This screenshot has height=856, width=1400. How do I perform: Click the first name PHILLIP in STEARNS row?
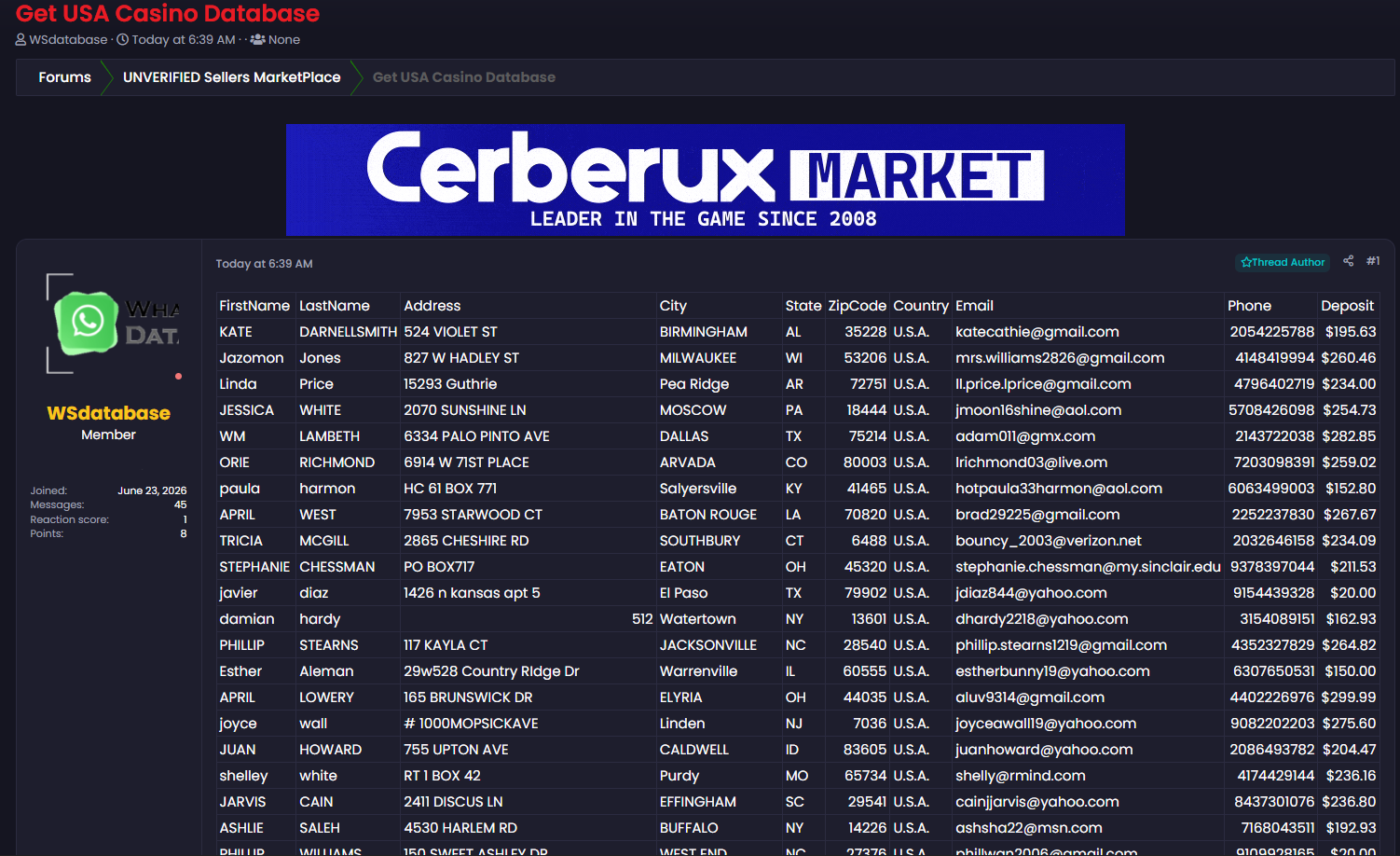[241, 645]
